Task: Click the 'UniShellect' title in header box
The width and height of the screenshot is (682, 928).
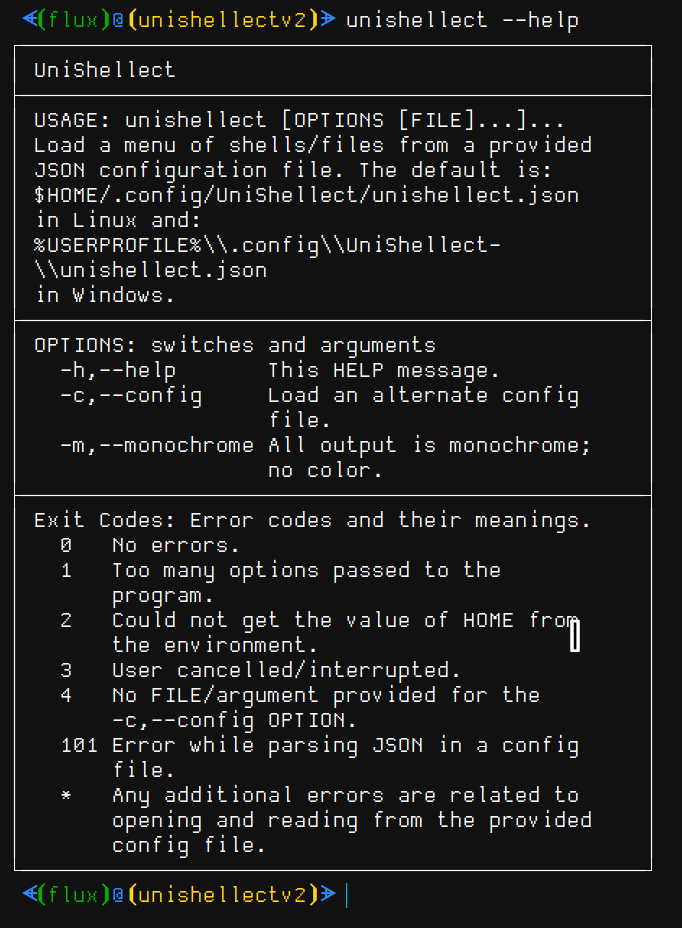Action: 105,70
